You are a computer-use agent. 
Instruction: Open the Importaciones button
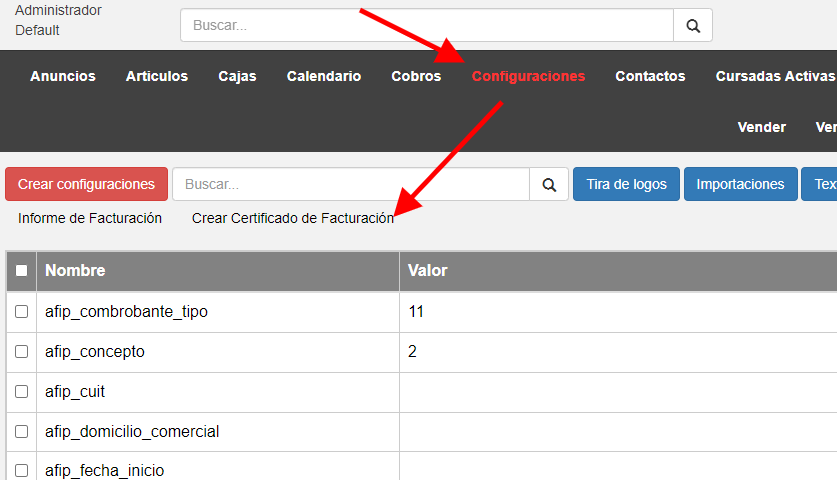(740, 184)
